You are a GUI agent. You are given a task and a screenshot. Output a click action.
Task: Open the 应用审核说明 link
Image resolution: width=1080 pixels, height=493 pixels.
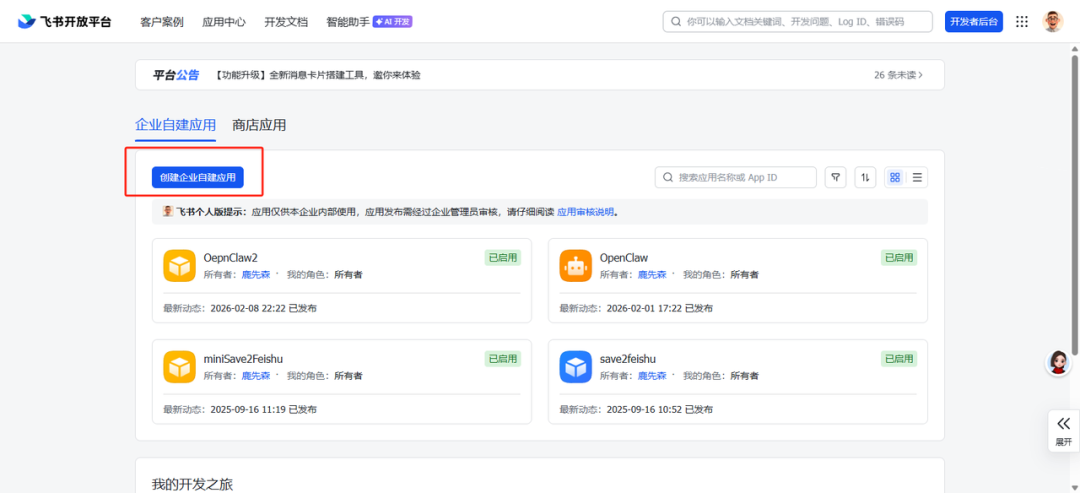[x=585, y=212]
